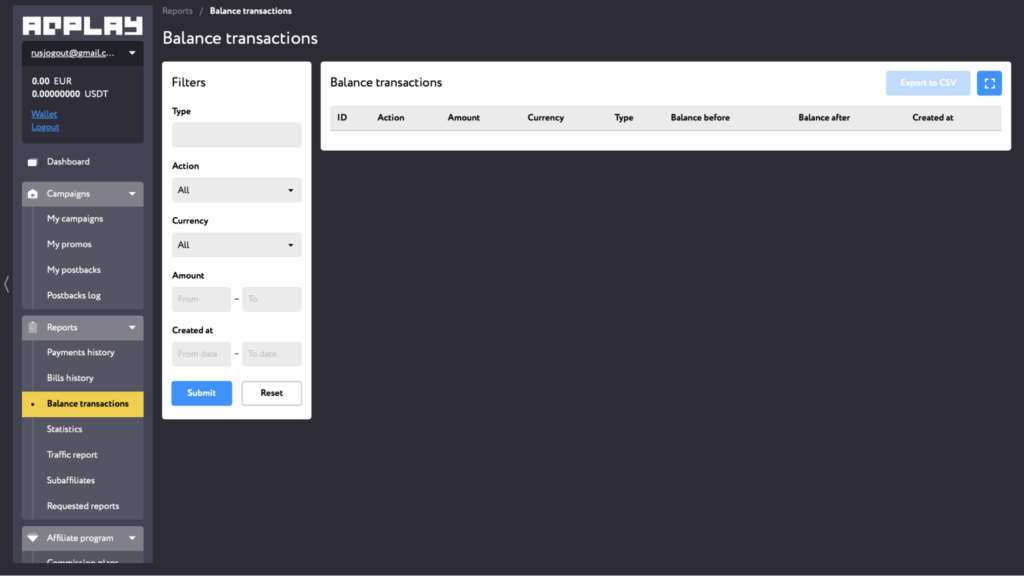
Task: Click the Affiliate program funnel icon
Action: (x=33, y=538)
